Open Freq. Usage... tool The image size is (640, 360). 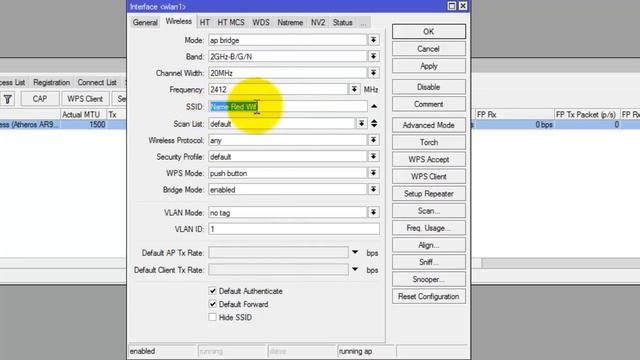[429, 228]
